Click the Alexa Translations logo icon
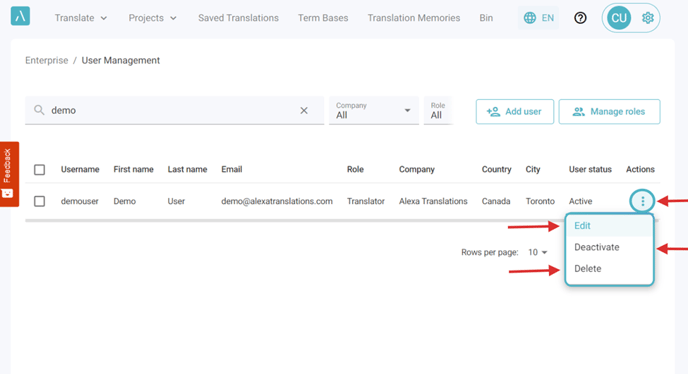The image size is (688, 374). [x=20, y=16]
